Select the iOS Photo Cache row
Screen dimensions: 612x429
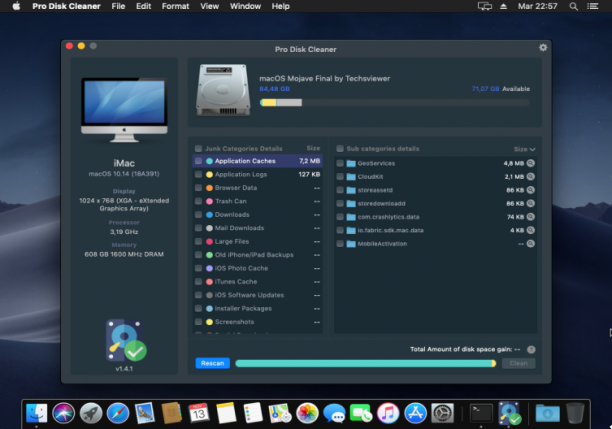tap(258, 268)
